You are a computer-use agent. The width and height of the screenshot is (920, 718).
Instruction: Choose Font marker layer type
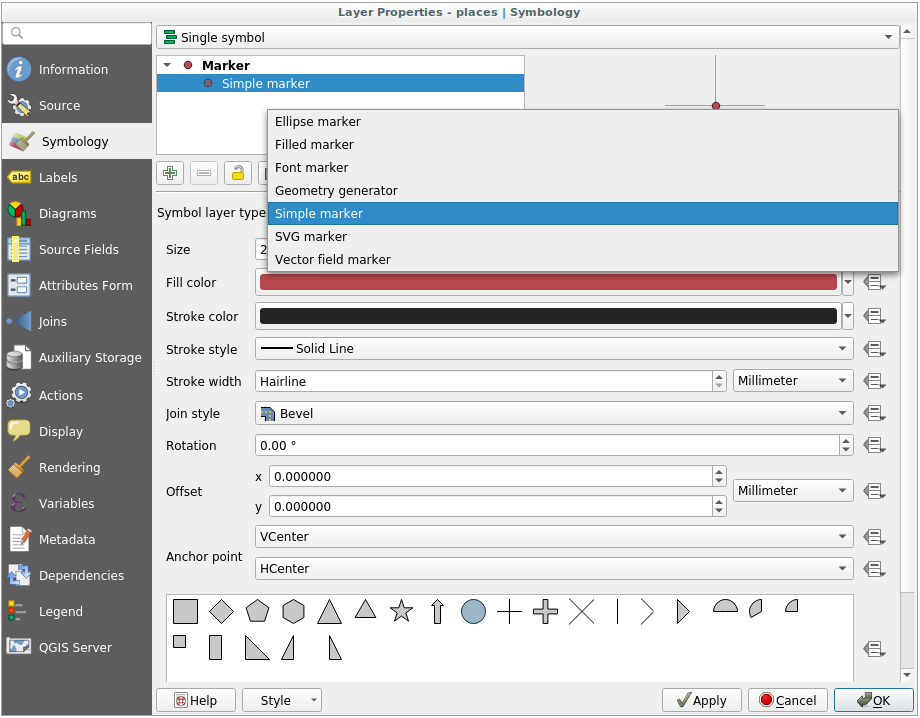312,167
